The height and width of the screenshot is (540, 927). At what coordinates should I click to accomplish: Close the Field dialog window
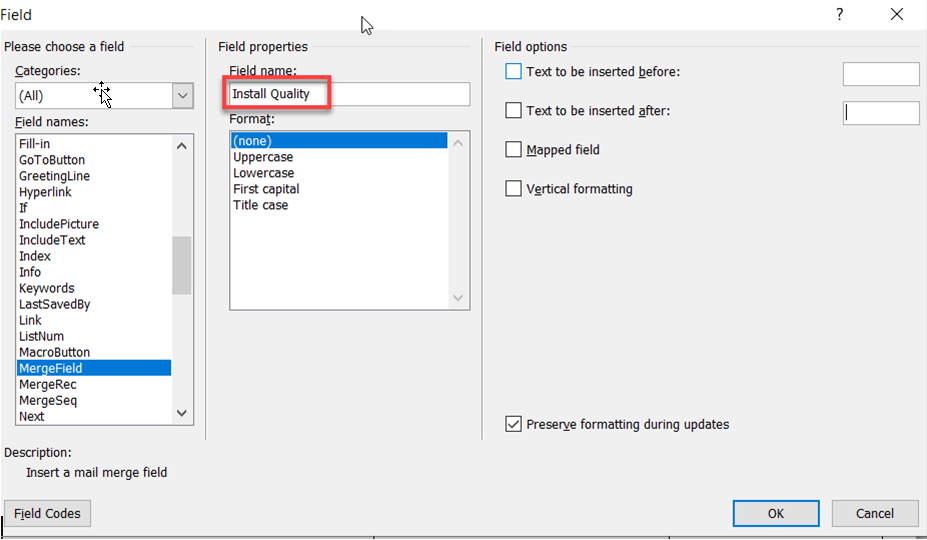pos(896,14)
